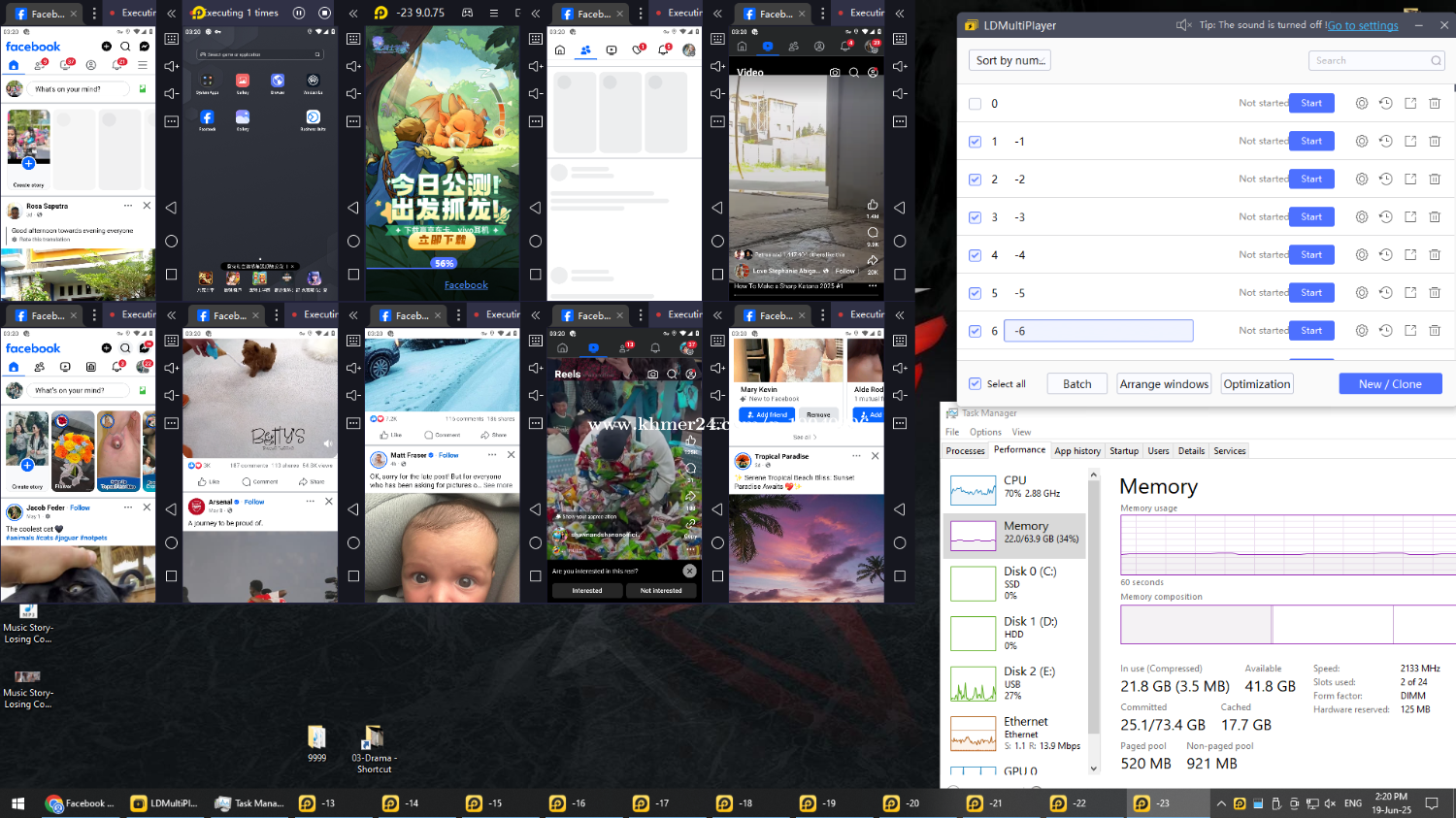This screenshot has height=818, width=1456.
Task: Click the muted speaker icon in LDMultiPlayer title
Action: coord(1183,25)
